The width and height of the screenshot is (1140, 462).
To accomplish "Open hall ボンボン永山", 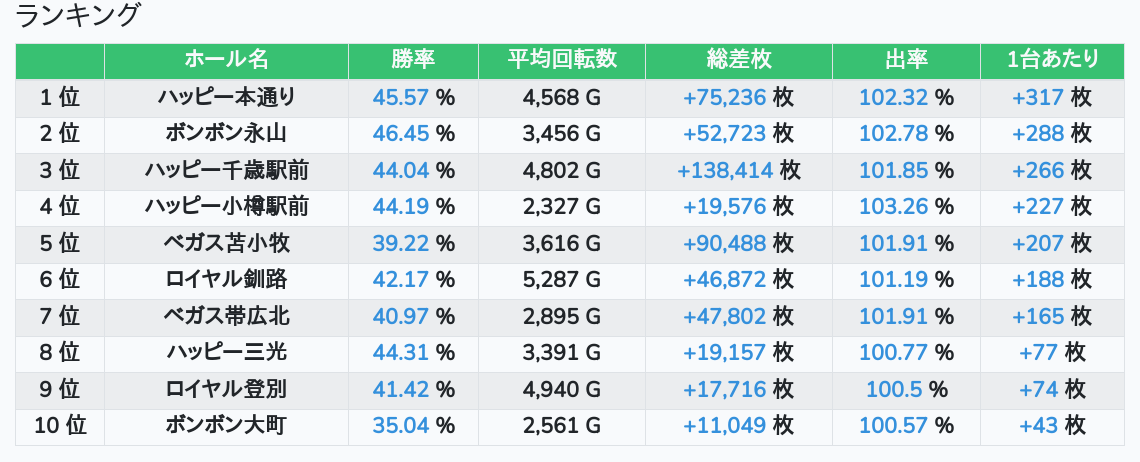I will [x=226, y=134].
